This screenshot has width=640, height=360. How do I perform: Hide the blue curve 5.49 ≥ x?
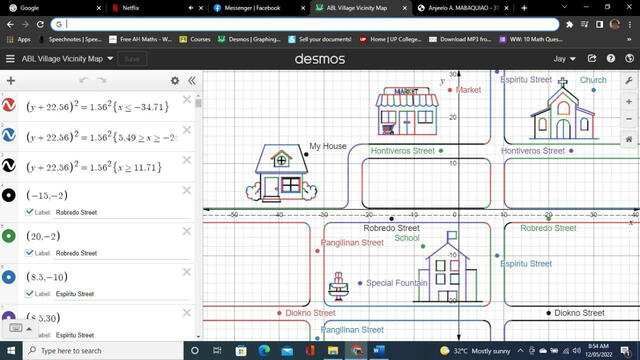[x=9, y=135]
